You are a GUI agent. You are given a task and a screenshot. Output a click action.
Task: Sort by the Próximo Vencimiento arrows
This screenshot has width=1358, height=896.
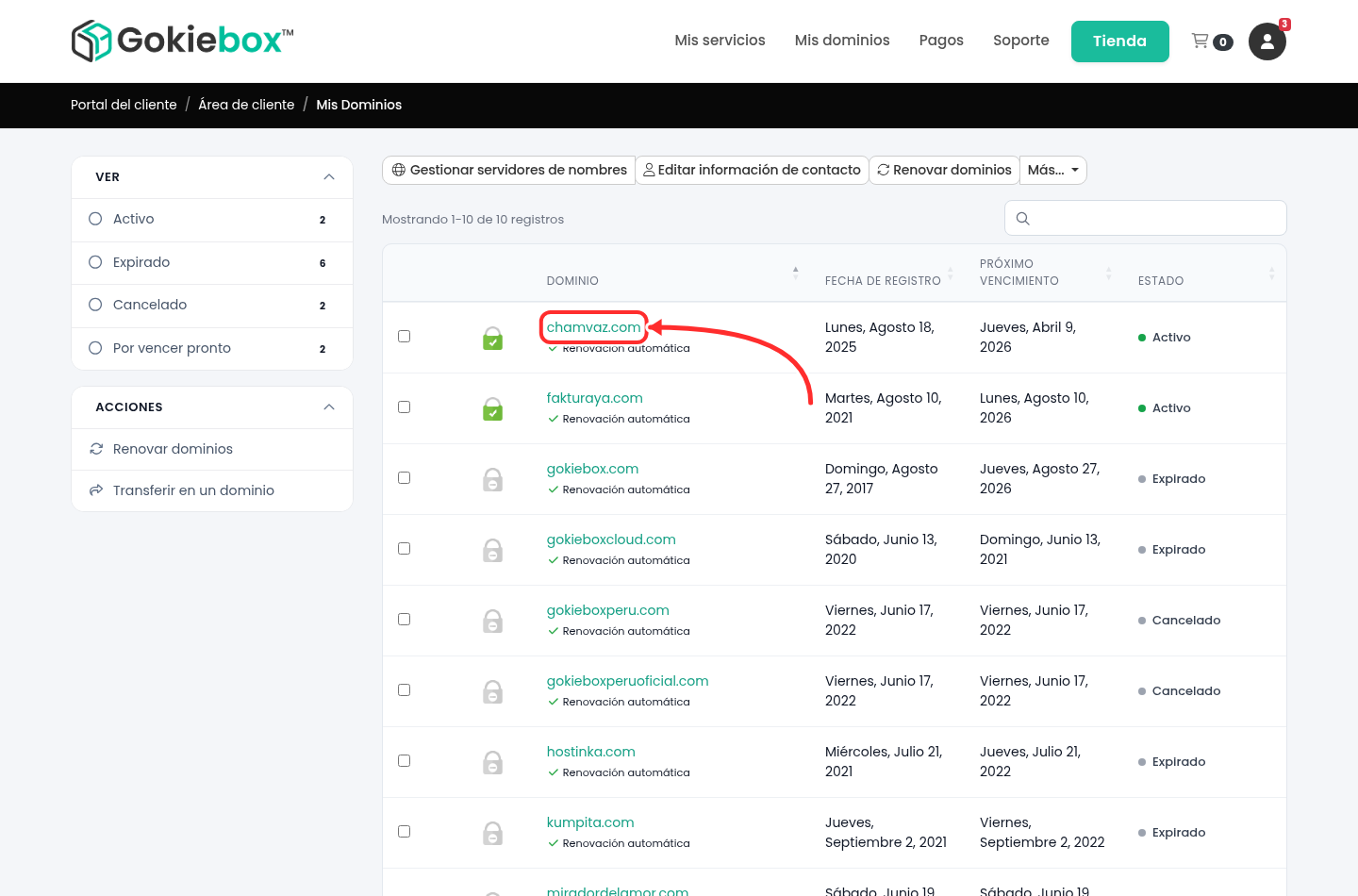click(x=1109, y=273)
